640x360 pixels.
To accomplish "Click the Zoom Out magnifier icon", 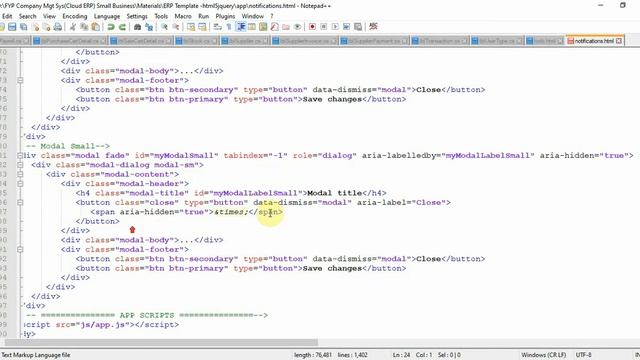I will (x=176, y=27).
